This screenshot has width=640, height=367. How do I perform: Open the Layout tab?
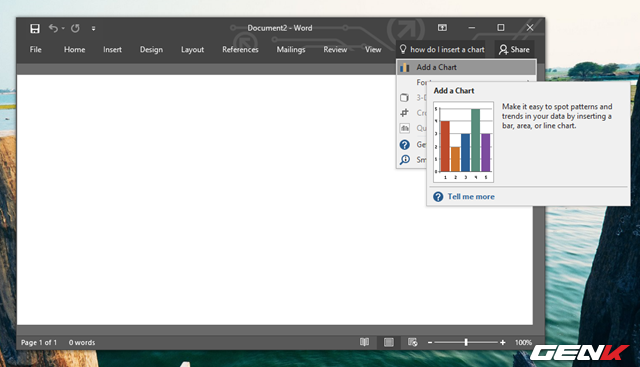coord(192,49)
